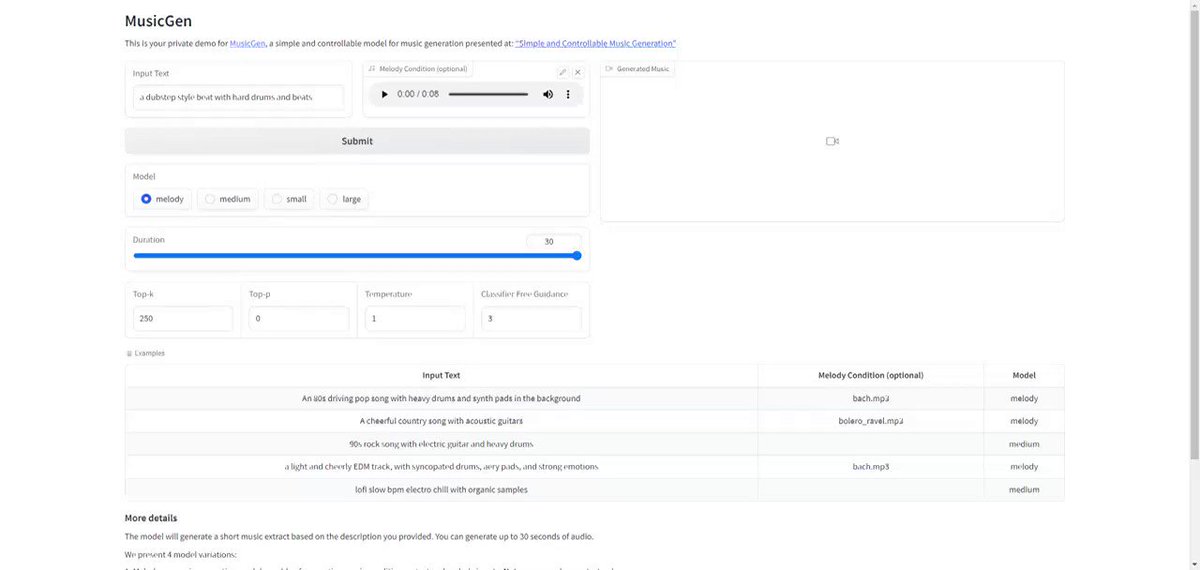This screenshot has width=1200, height=570.
Task: Adjust the Duration slider handle
Action: pyautogui.click(x=577, y=255)
